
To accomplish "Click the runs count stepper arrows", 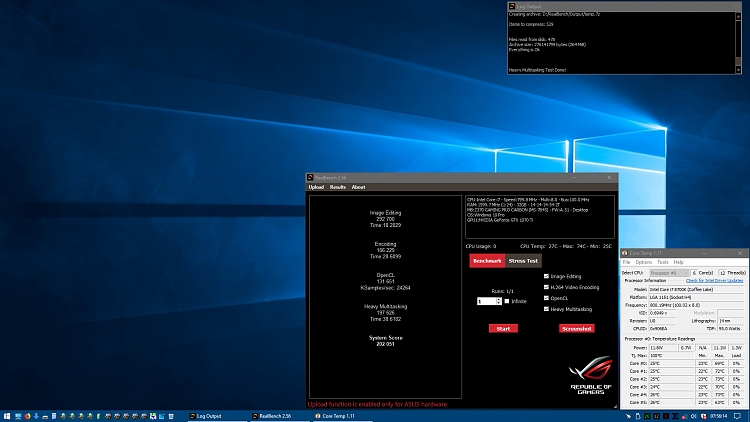I will point(499,301).
